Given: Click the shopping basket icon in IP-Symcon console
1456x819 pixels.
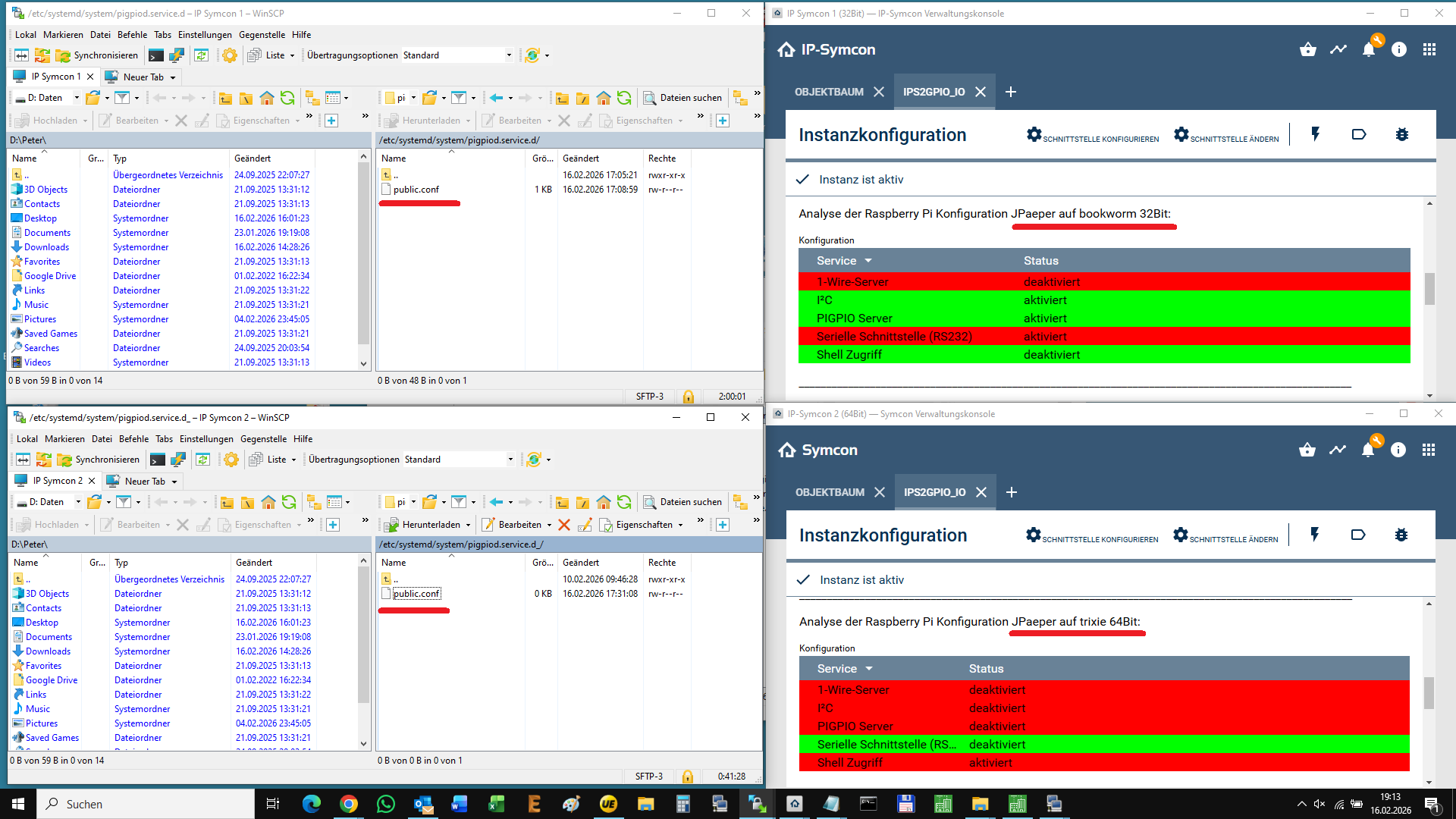Looking at the screenshot, I should [x=1307, y=50].
